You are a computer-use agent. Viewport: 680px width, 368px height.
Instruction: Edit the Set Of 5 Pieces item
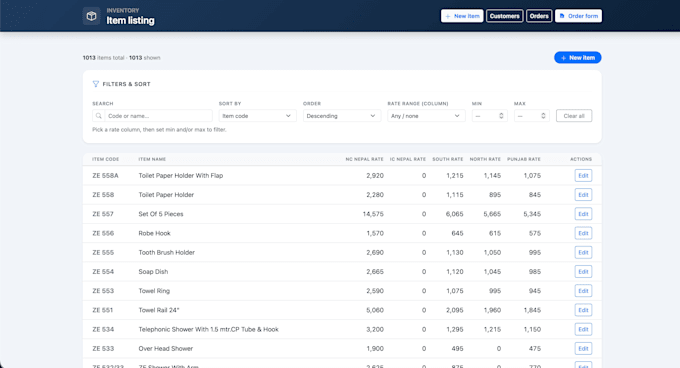point(583,214)
